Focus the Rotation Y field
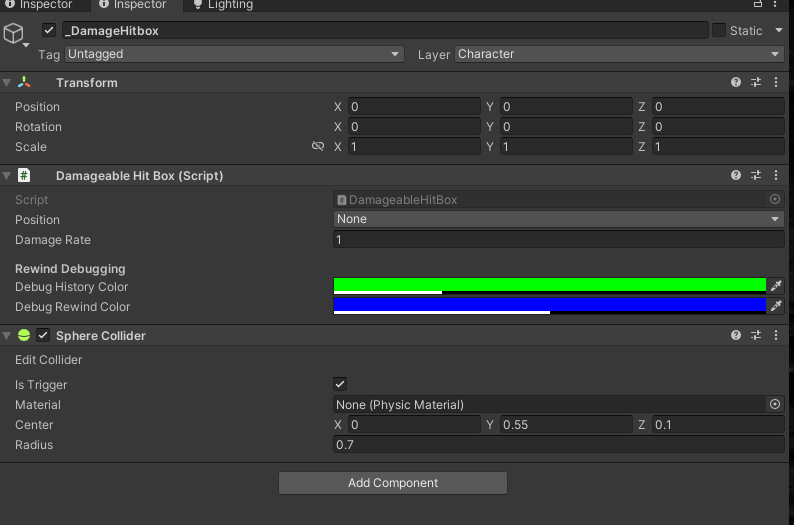The width and height of the screenshot is (794, 525). click(566, 127)
